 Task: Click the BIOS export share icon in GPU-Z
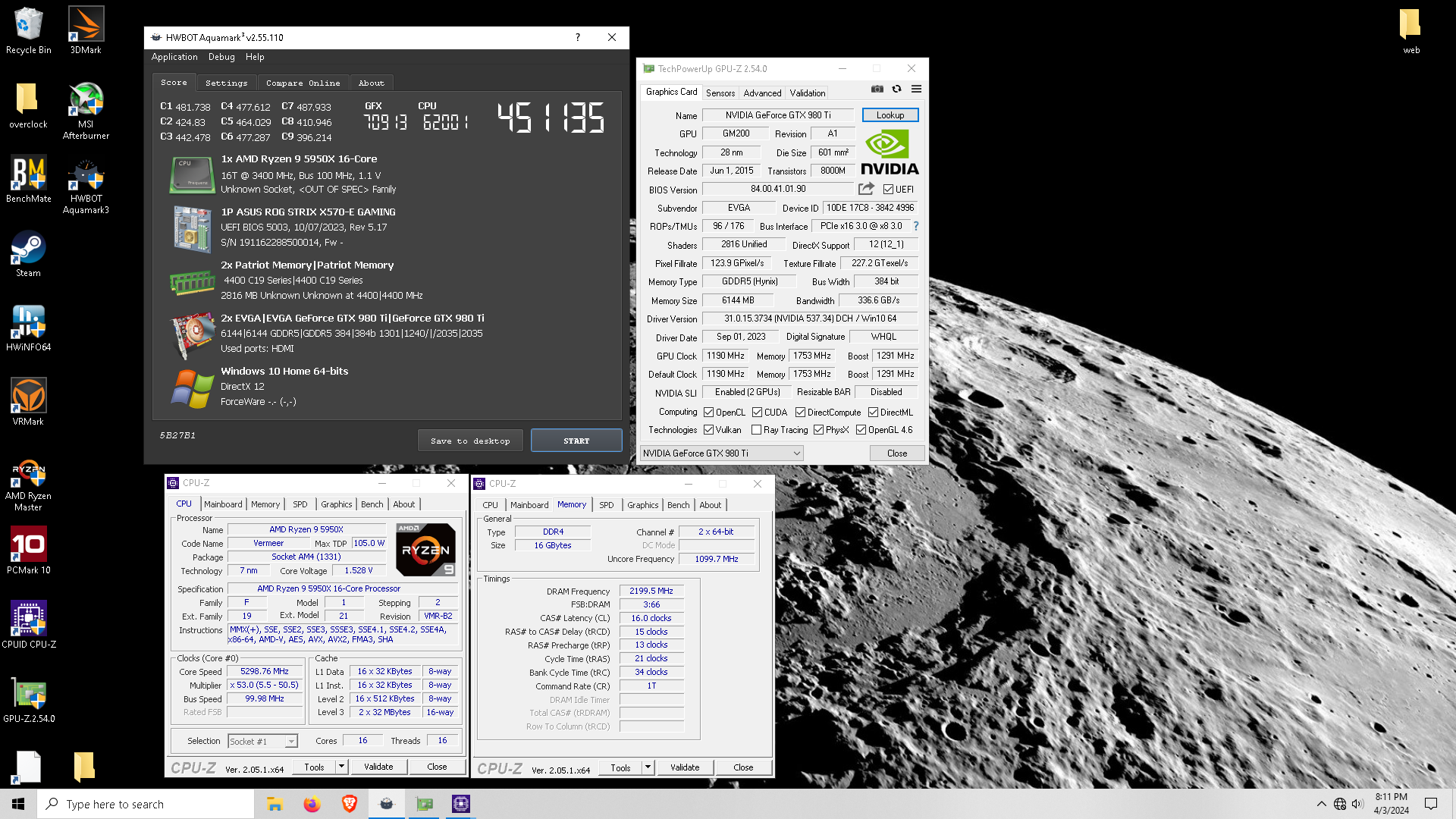[x=866, y=189]
